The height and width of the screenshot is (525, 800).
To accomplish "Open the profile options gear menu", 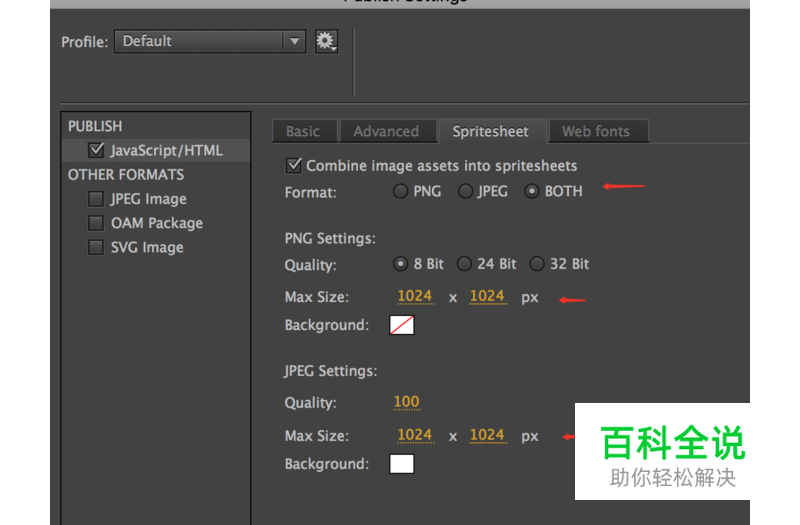I will (326, 41).
